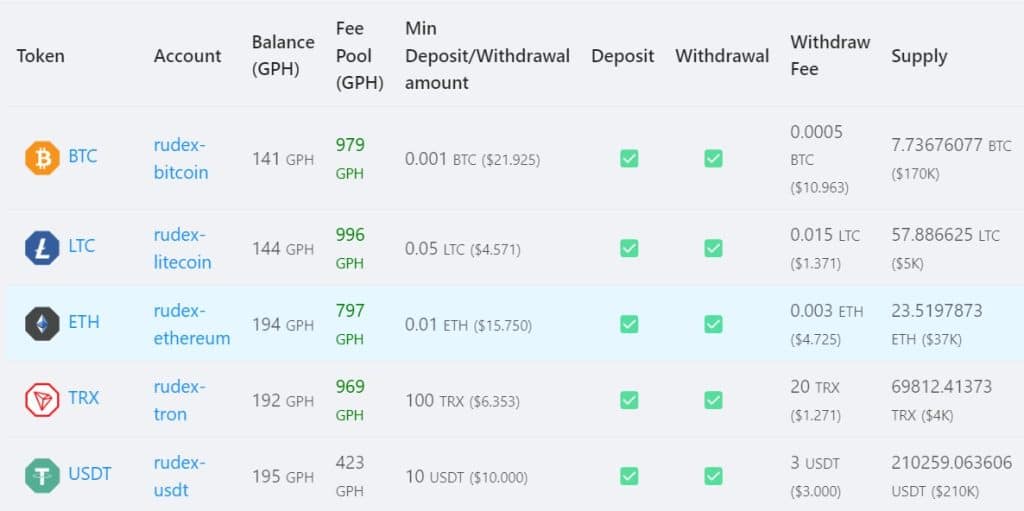
Task: Click the red Tron token icon
Action: point(42,399)
